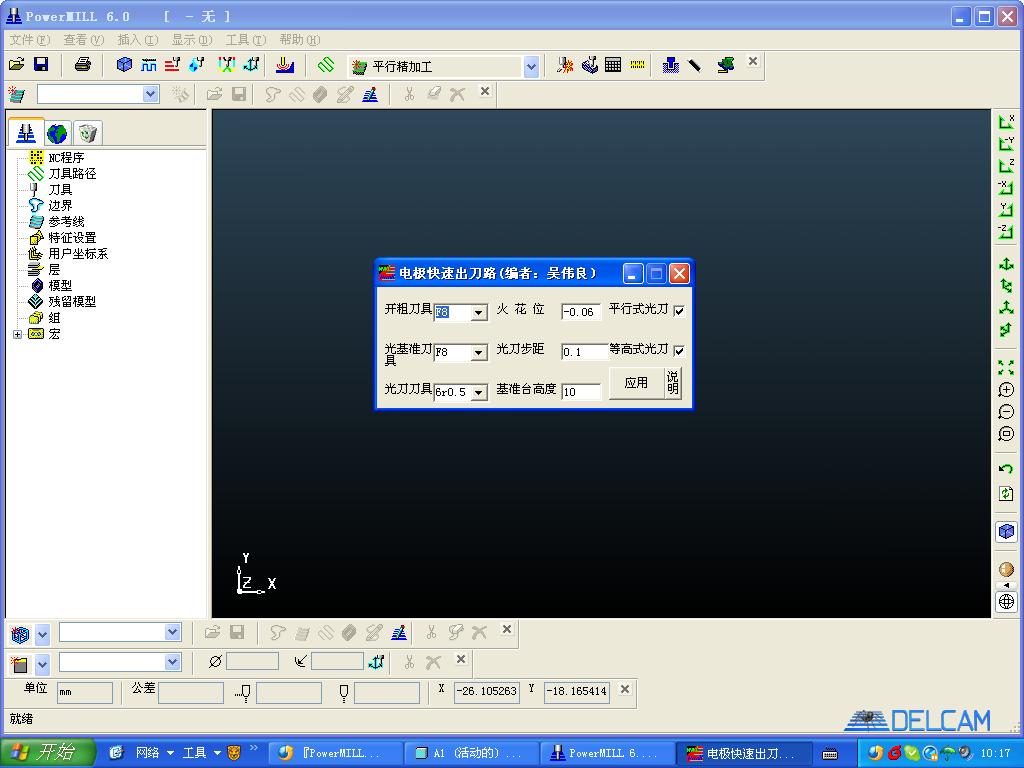Viewport: 1024px width, 768px height.
Task: View from -Y axis icon
Action: [1006, 144]
